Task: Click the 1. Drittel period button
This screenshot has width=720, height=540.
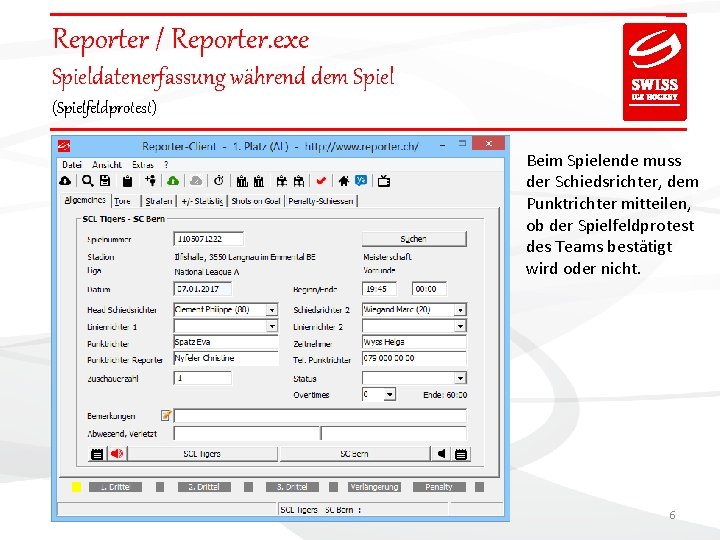Action: coord(115,487)
